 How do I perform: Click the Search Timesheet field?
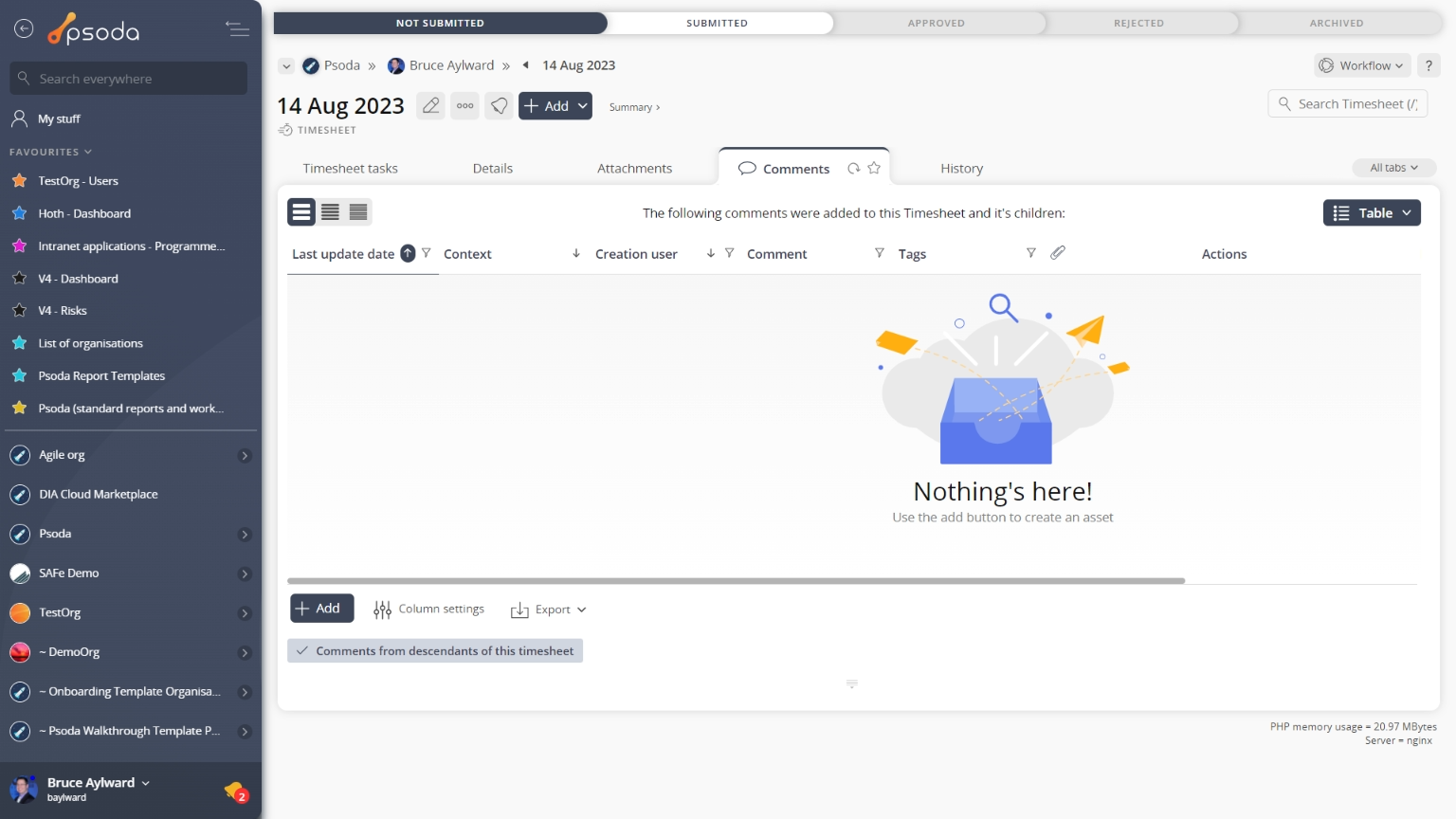point(1348,104)
